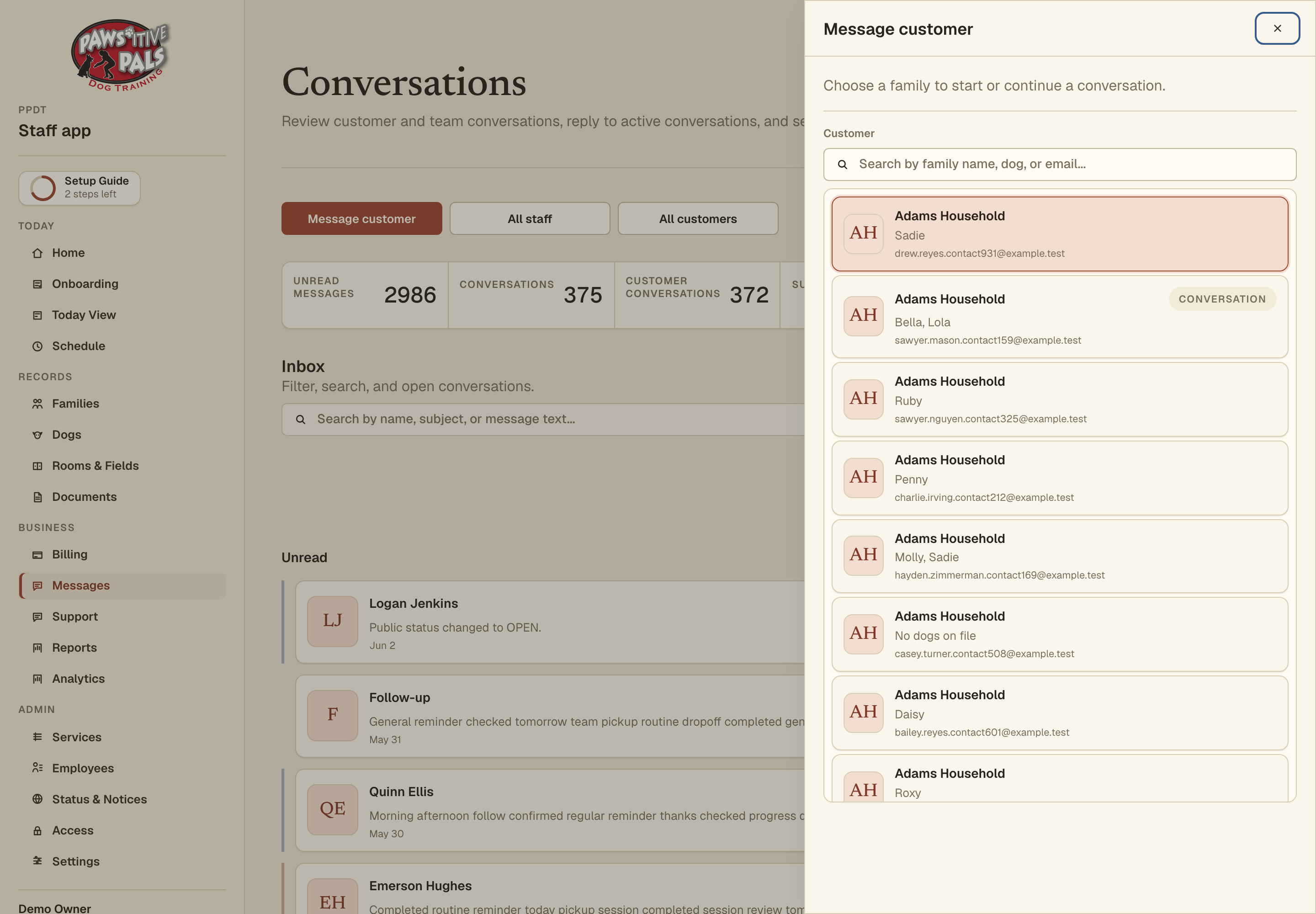Click the Conversations 375 stat

531,296
